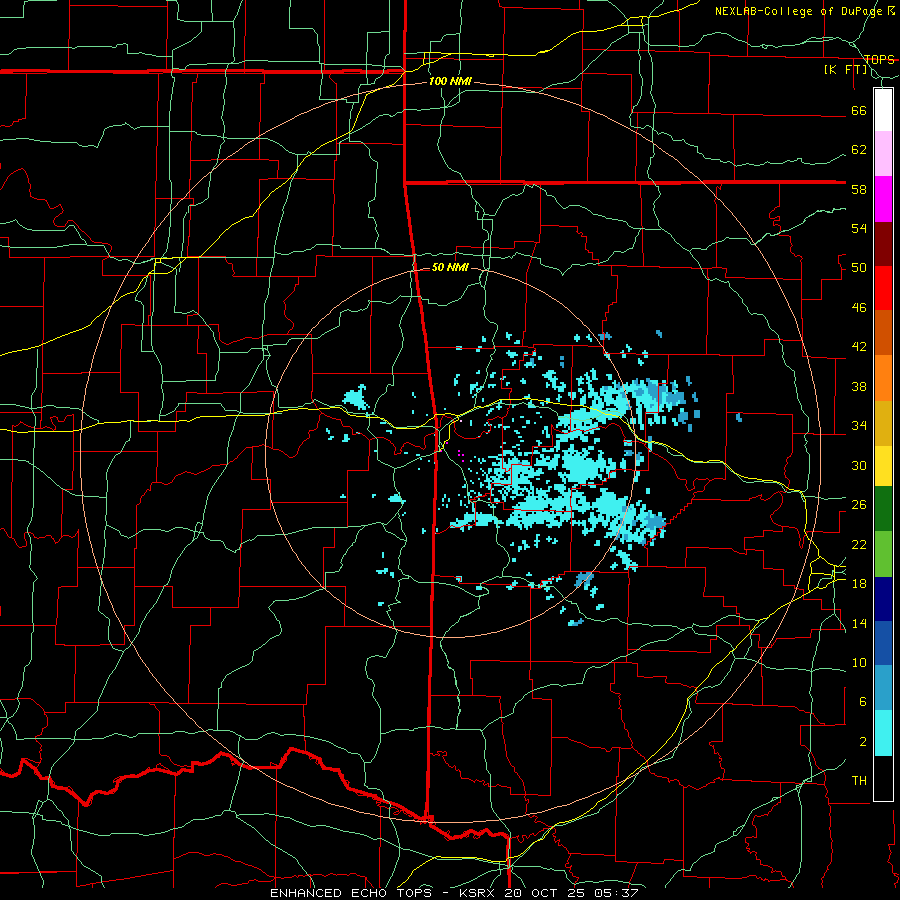The image size is (900, 900).
Task: Click the 54 legend value
Action: [x=859, y=228]
